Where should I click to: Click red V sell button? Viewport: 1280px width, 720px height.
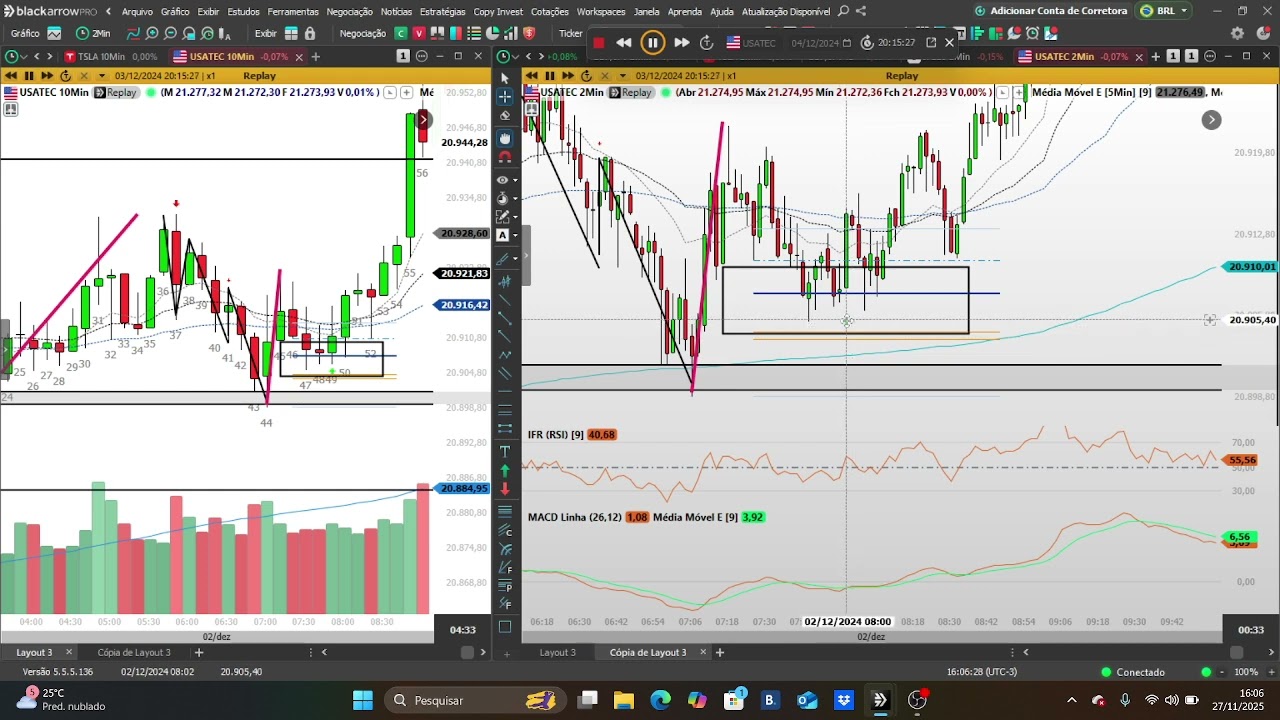tap(418, 33)
